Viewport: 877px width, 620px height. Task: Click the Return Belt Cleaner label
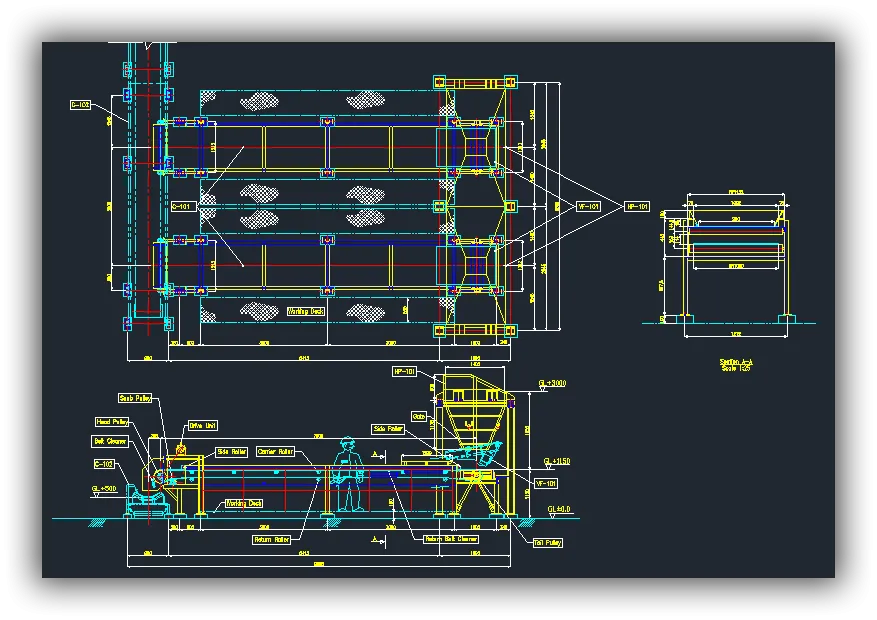(x=452, y=538)
